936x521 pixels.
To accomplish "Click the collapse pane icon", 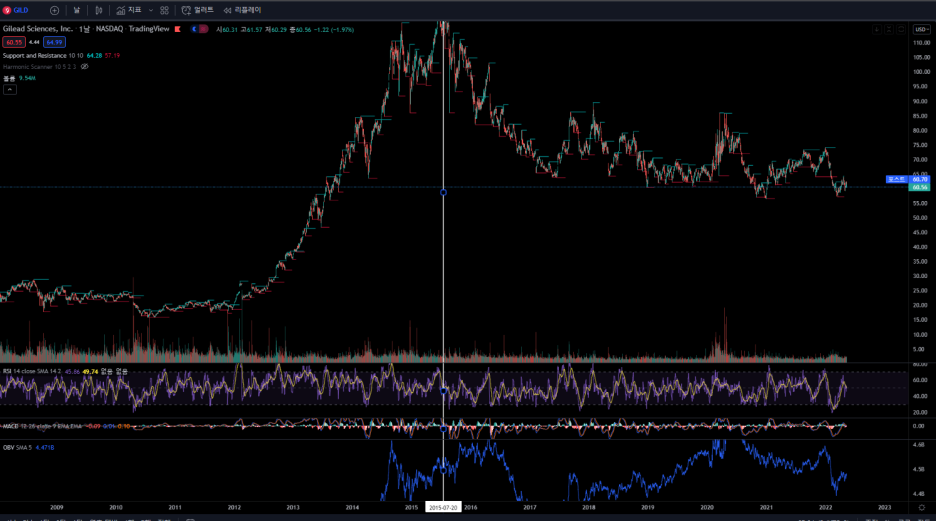I will pyautogui.click(x=889, y=29).
